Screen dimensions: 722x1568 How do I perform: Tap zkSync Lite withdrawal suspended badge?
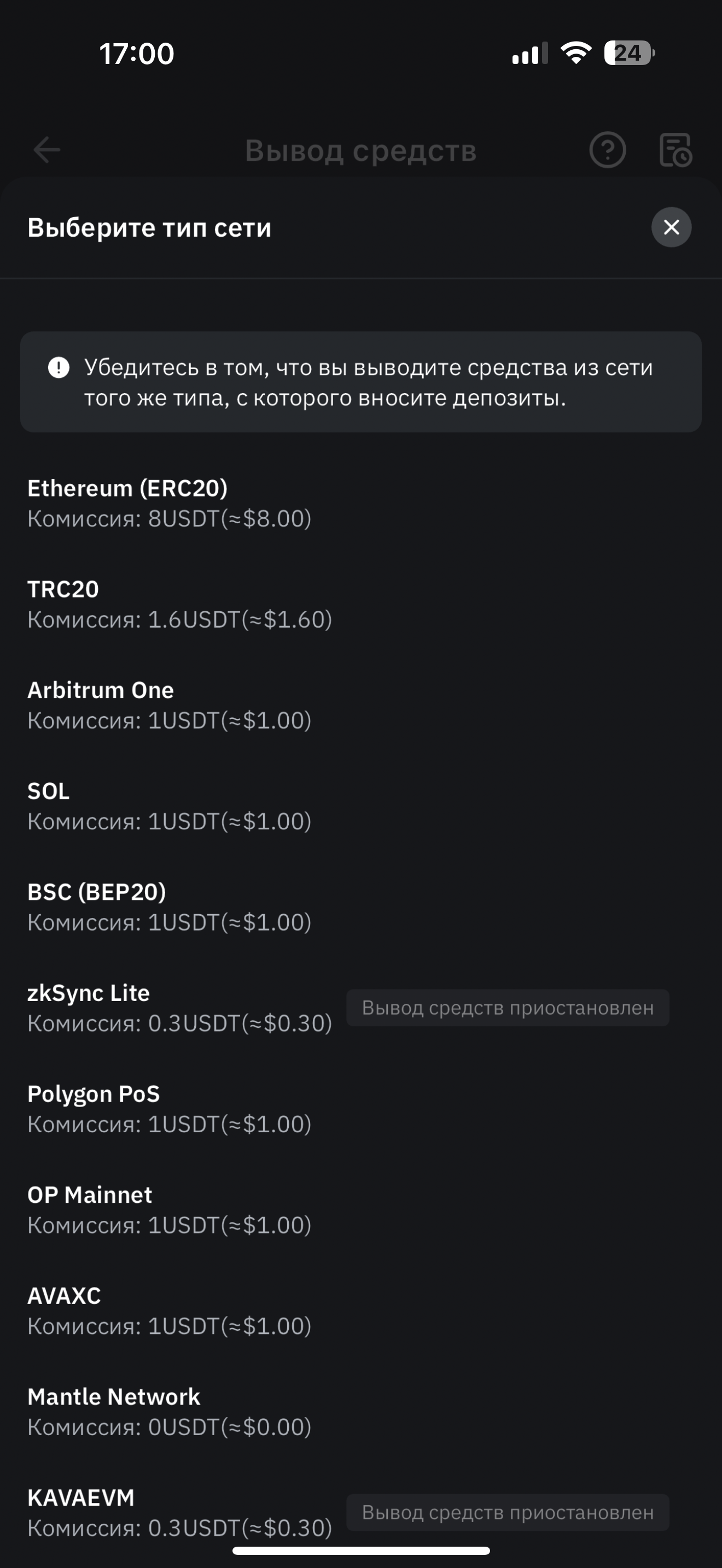click(x=508, y=1008)
